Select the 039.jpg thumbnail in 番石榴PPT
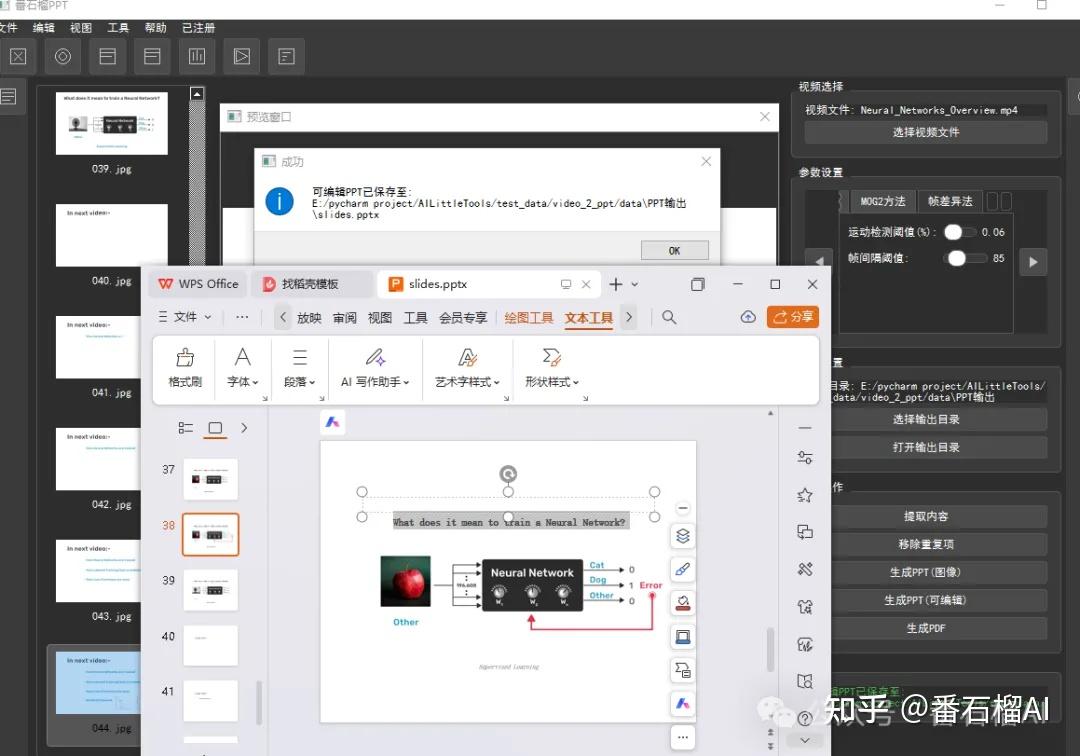Viewport: 1080px width, 756px height. click(x=112, y=123)
